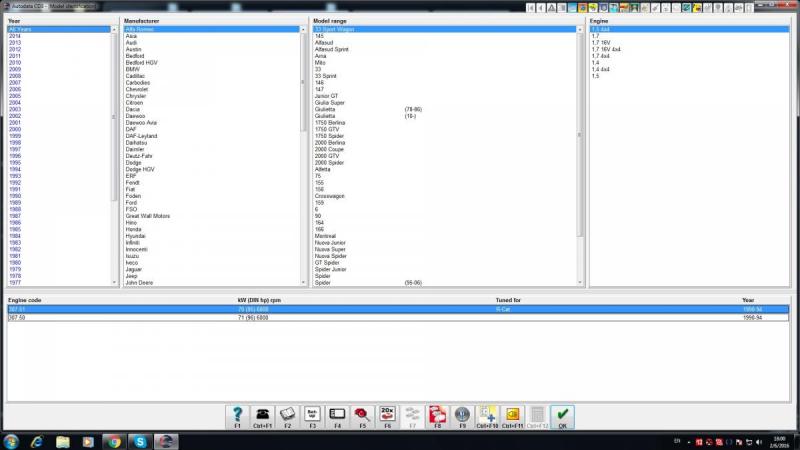The width and height of the screenshot is (800, 450).
Task: Select year 2014 in Year list
Action: click(x=15, y=36)
